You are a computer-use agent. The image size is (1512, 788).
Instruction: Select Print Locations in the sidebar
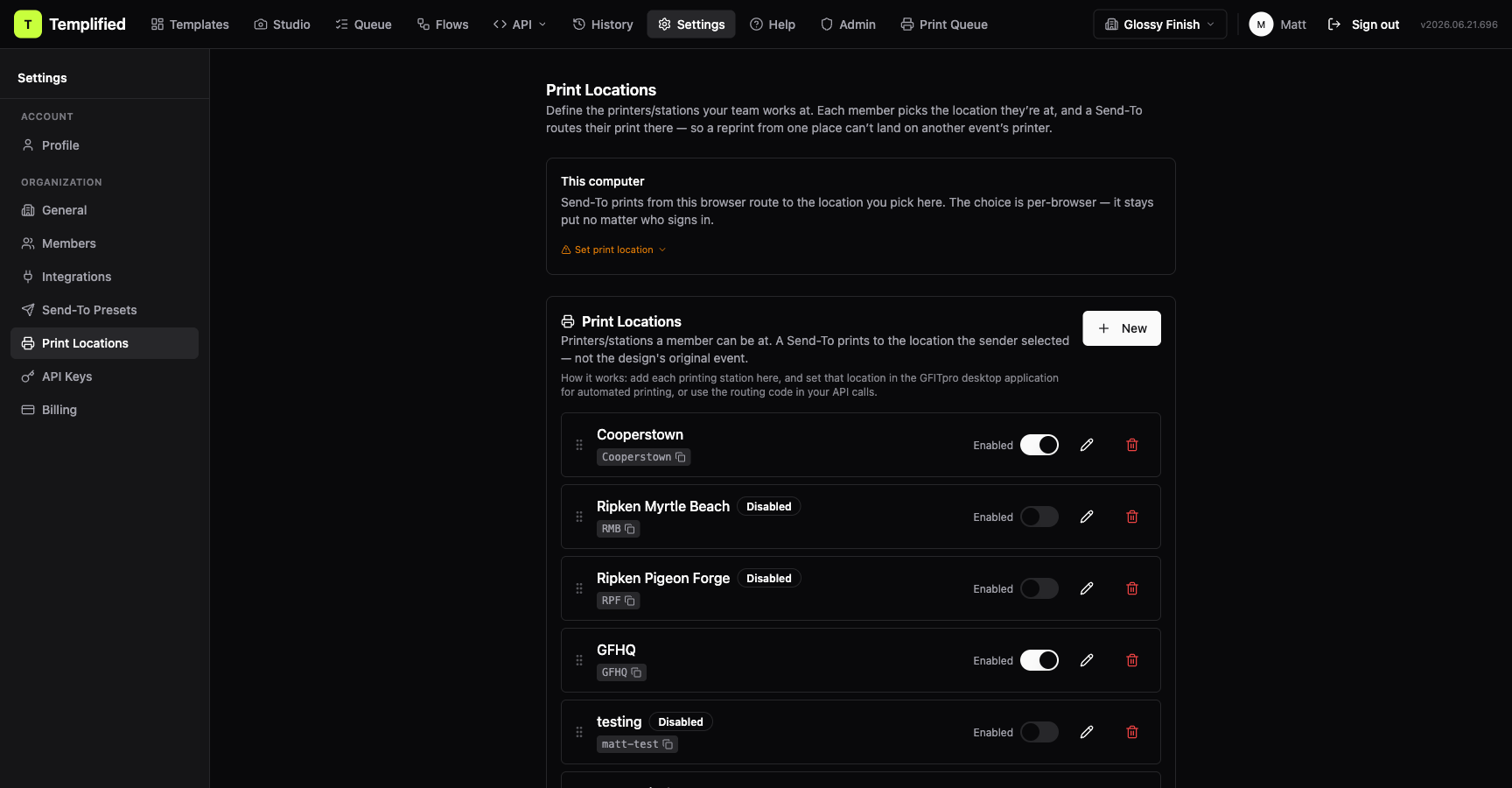104,343
